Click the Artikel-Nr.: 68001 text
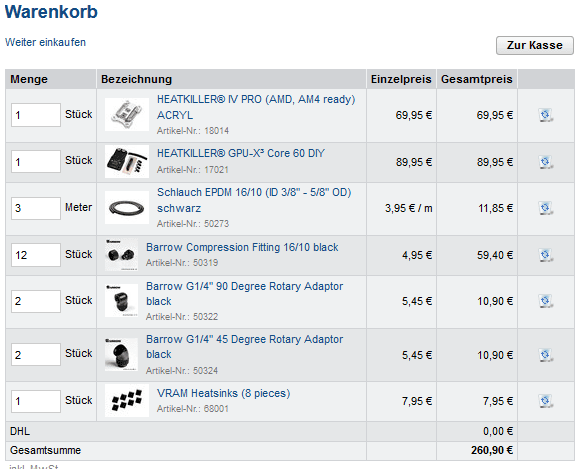586x469 pixels. coord(193,409)
